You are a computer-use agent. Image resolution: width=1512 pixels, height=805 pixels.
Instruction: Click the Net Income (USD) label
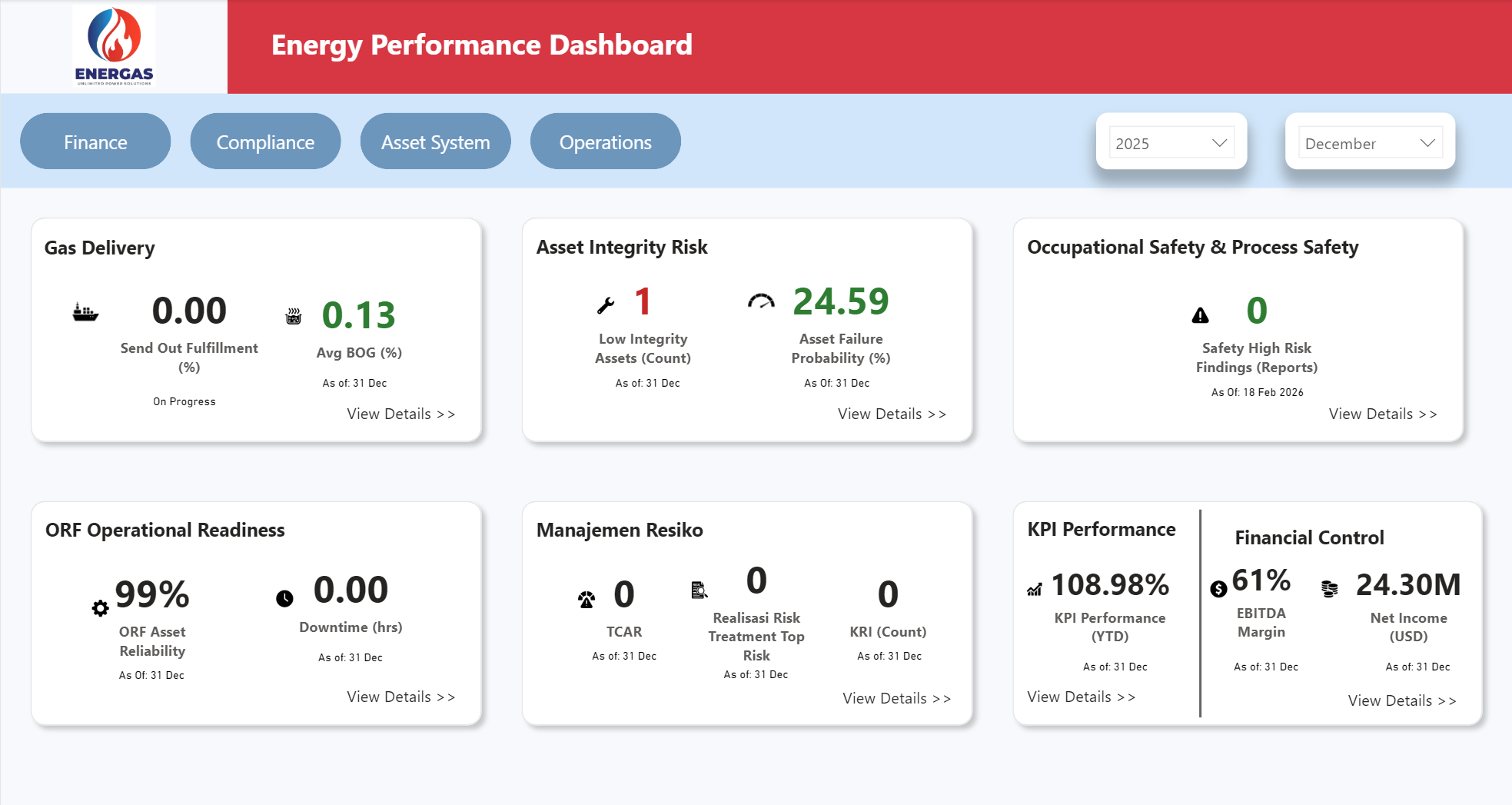click(x=1408, y=627)
